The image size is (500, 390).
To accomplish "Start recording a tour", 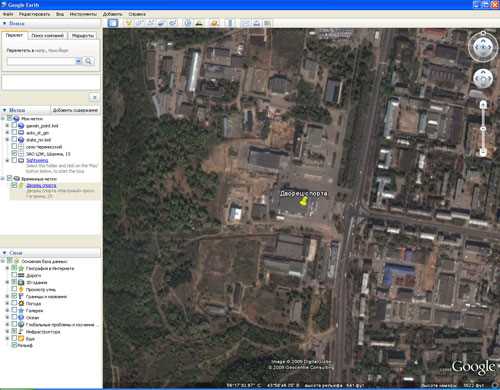I will 172,23.
